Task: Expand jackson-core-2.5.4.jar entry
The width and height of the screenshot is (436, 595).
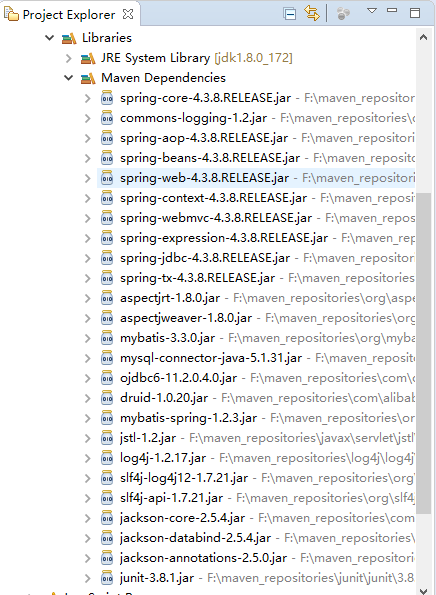Action: coord(88,518)
